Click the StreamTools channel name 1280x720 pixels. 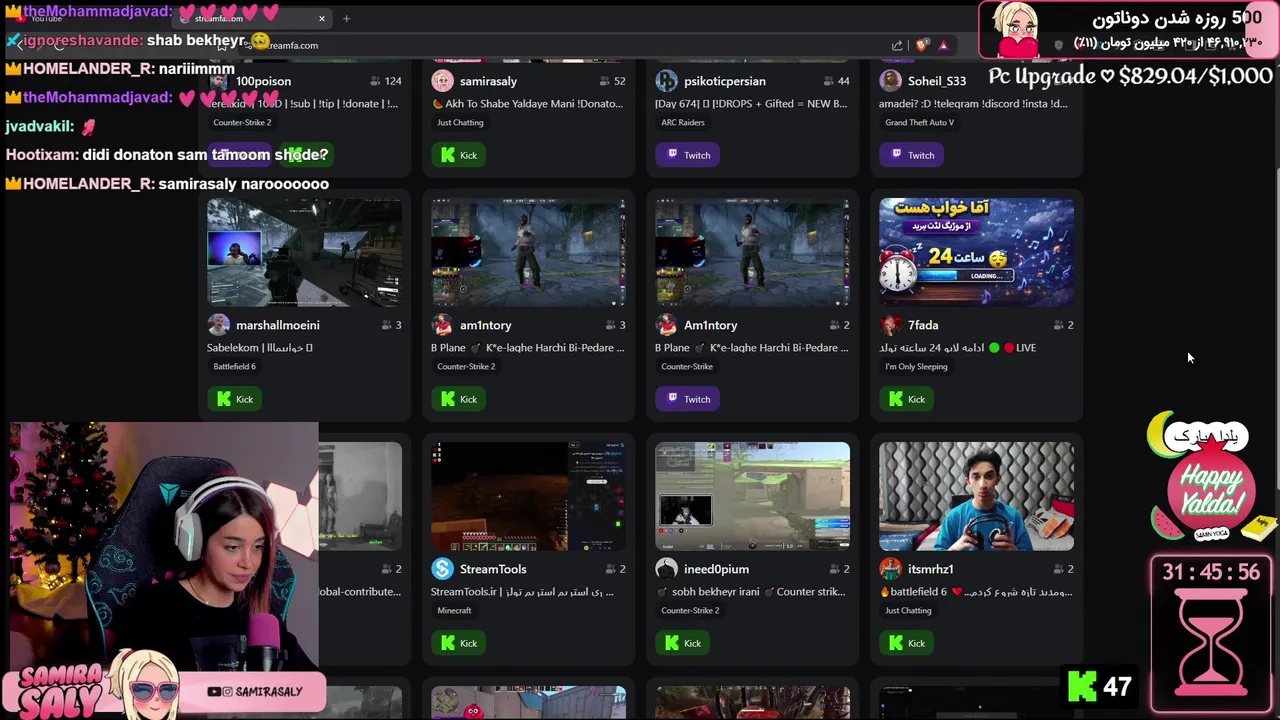[493, 569]
